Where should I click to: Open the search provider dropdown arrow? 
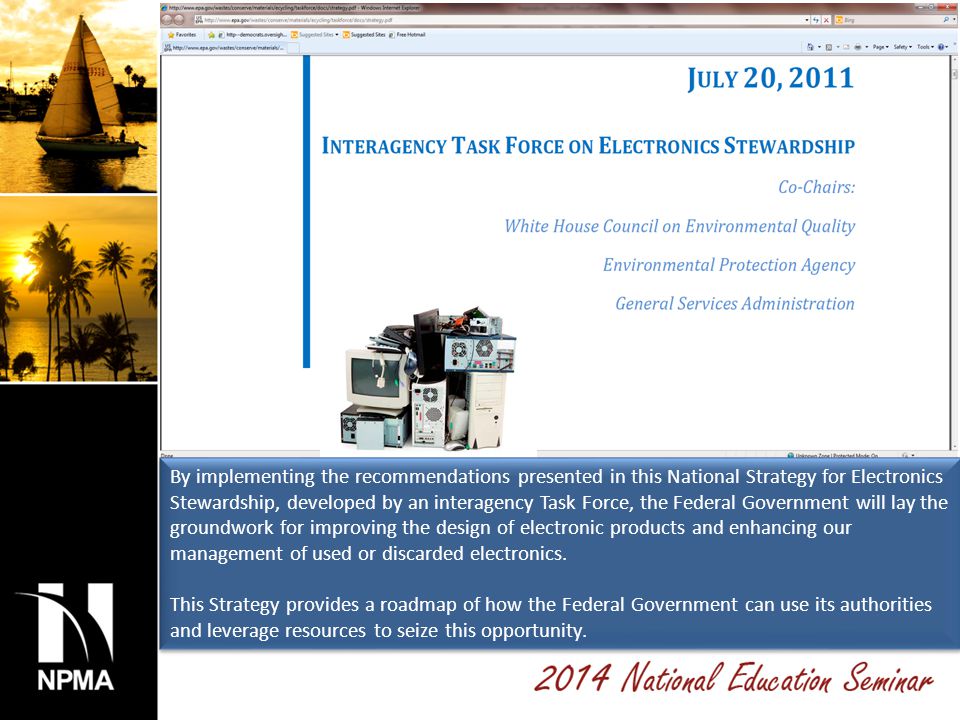[x=954, y=20]
